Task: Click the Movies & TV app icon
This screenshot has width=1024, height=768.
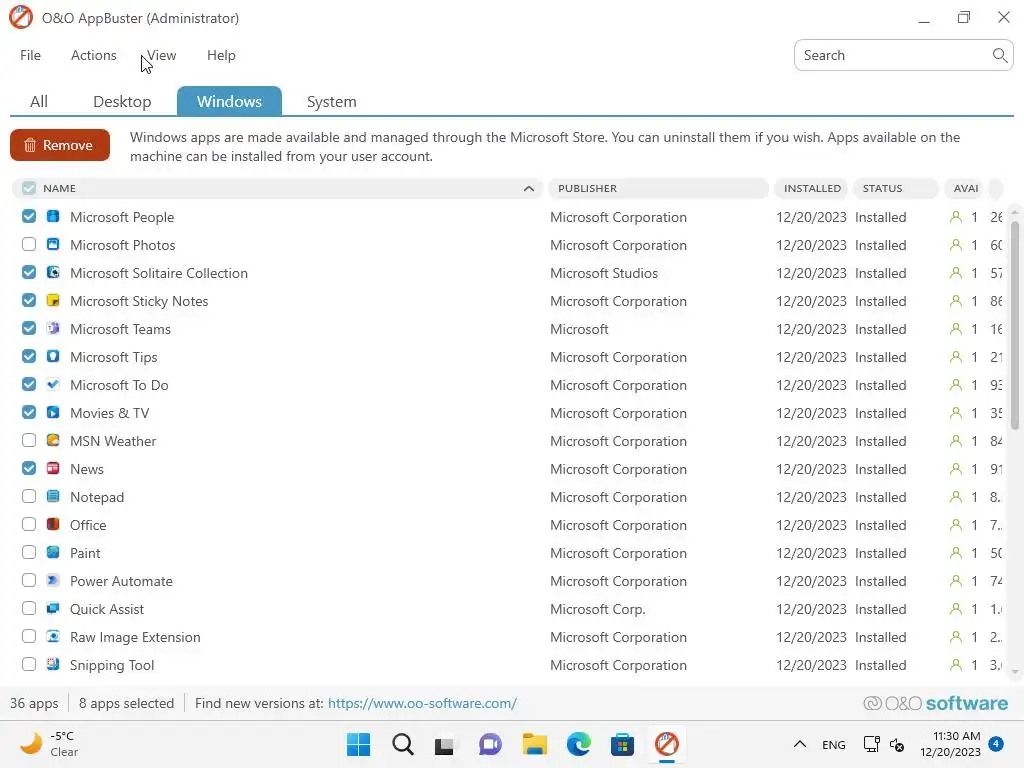Action: 53,413
